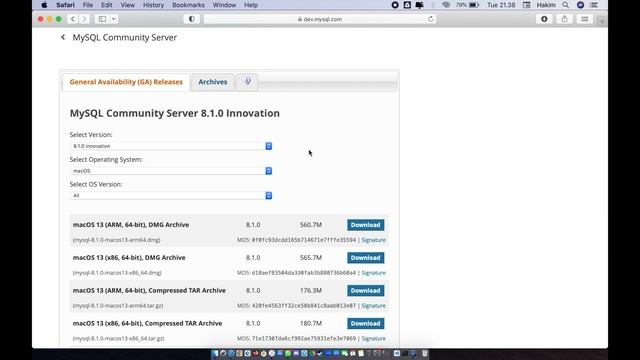Download macOS 13 x86 Compressed TAR Archive

click(x=365, y=323)
